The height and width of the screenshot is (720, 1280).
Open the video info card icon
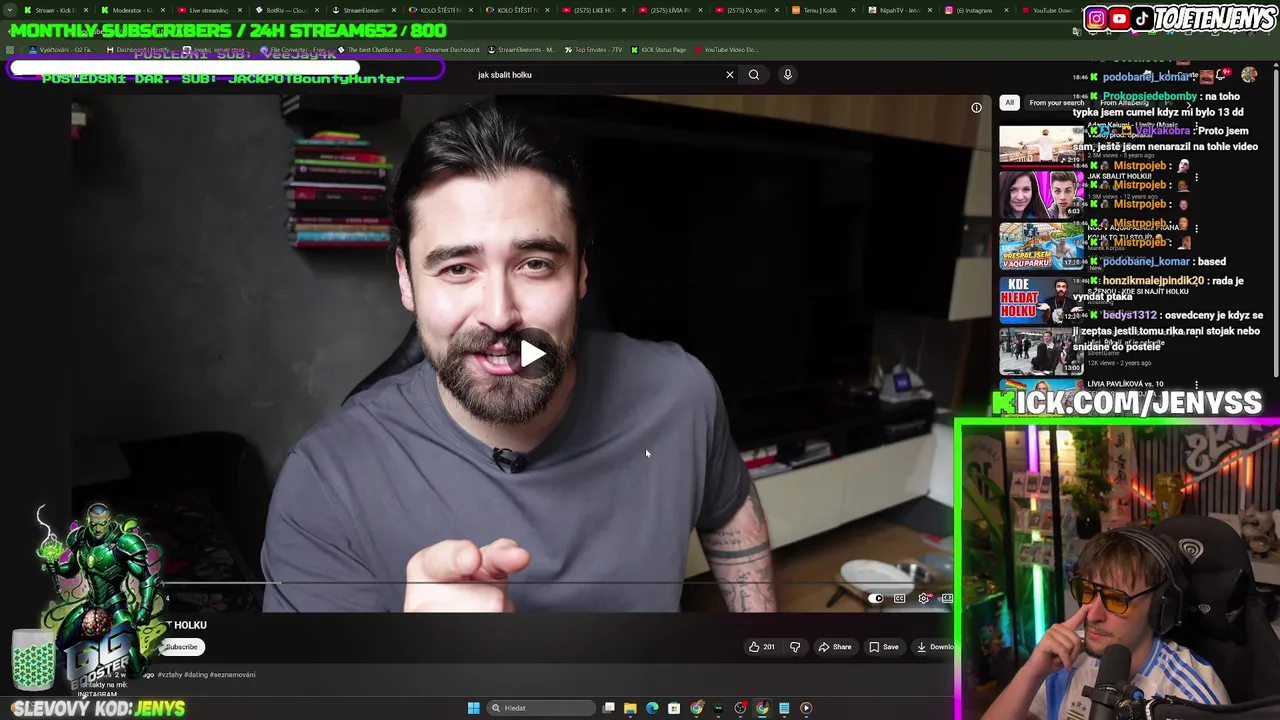click(976, 108)
